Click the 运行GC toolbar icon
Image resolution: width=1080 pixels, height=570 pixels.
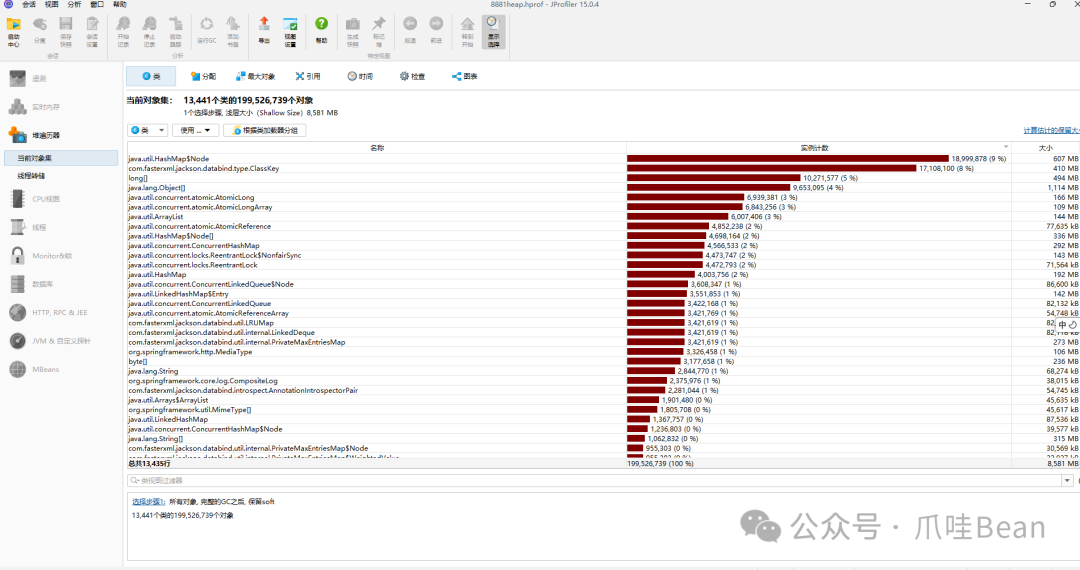[x=207, y=32]
